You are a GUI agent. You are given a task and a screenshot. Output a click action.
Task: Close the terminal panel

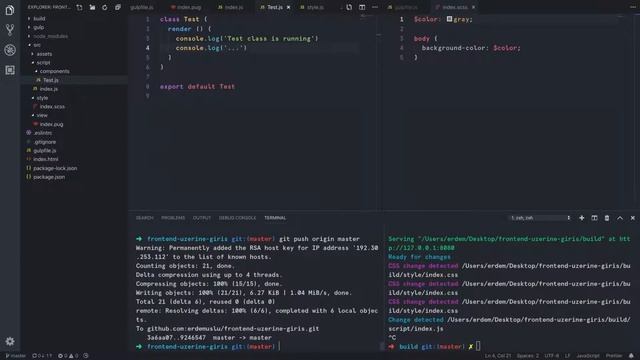click(633, 218)
